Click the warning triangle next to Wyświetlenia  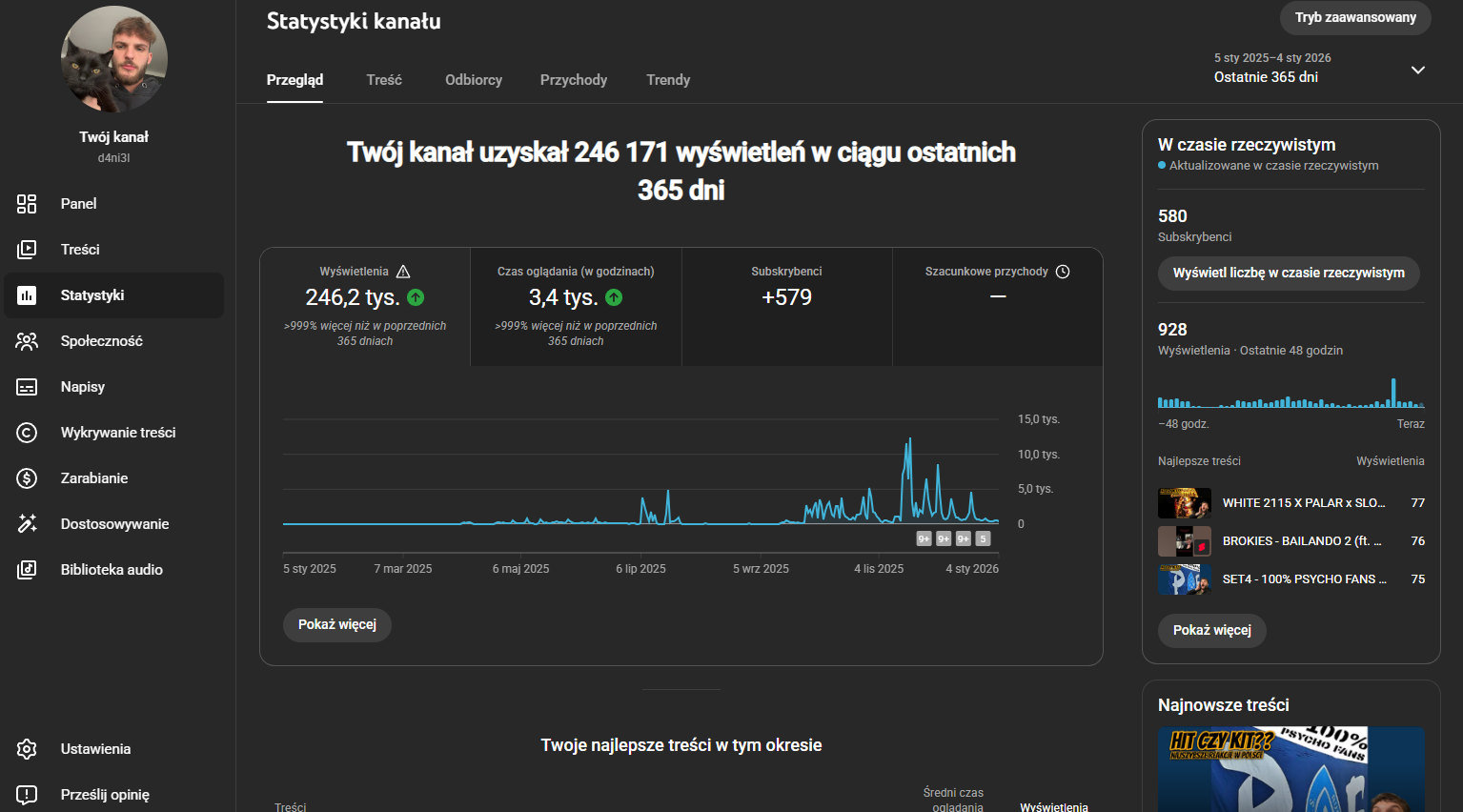click(x=403, y=272)
